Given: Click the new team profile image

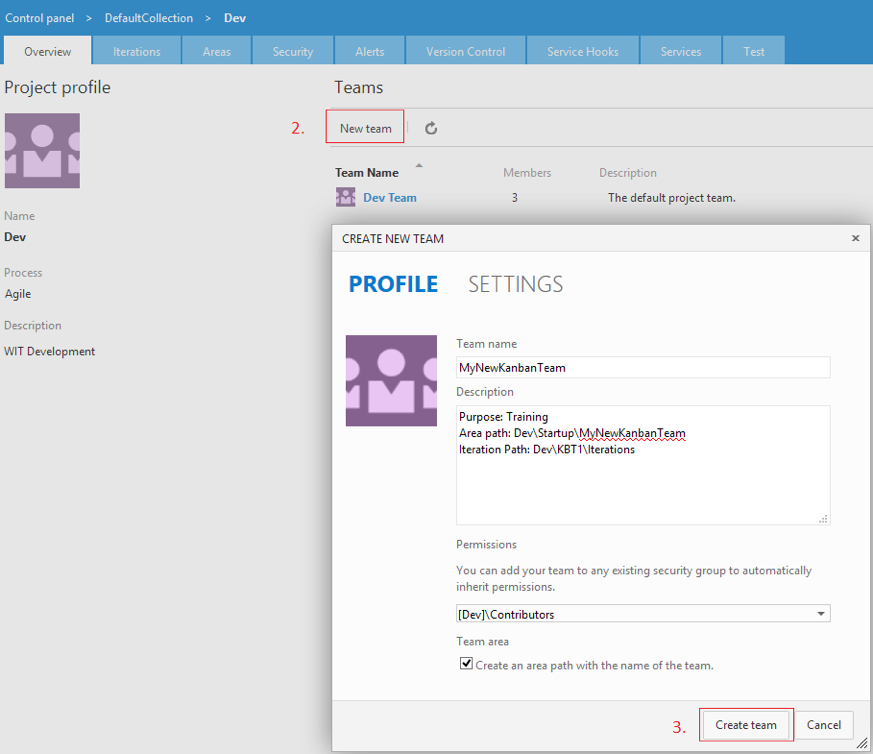Looking at the screenshot, I should coord(391,381).
